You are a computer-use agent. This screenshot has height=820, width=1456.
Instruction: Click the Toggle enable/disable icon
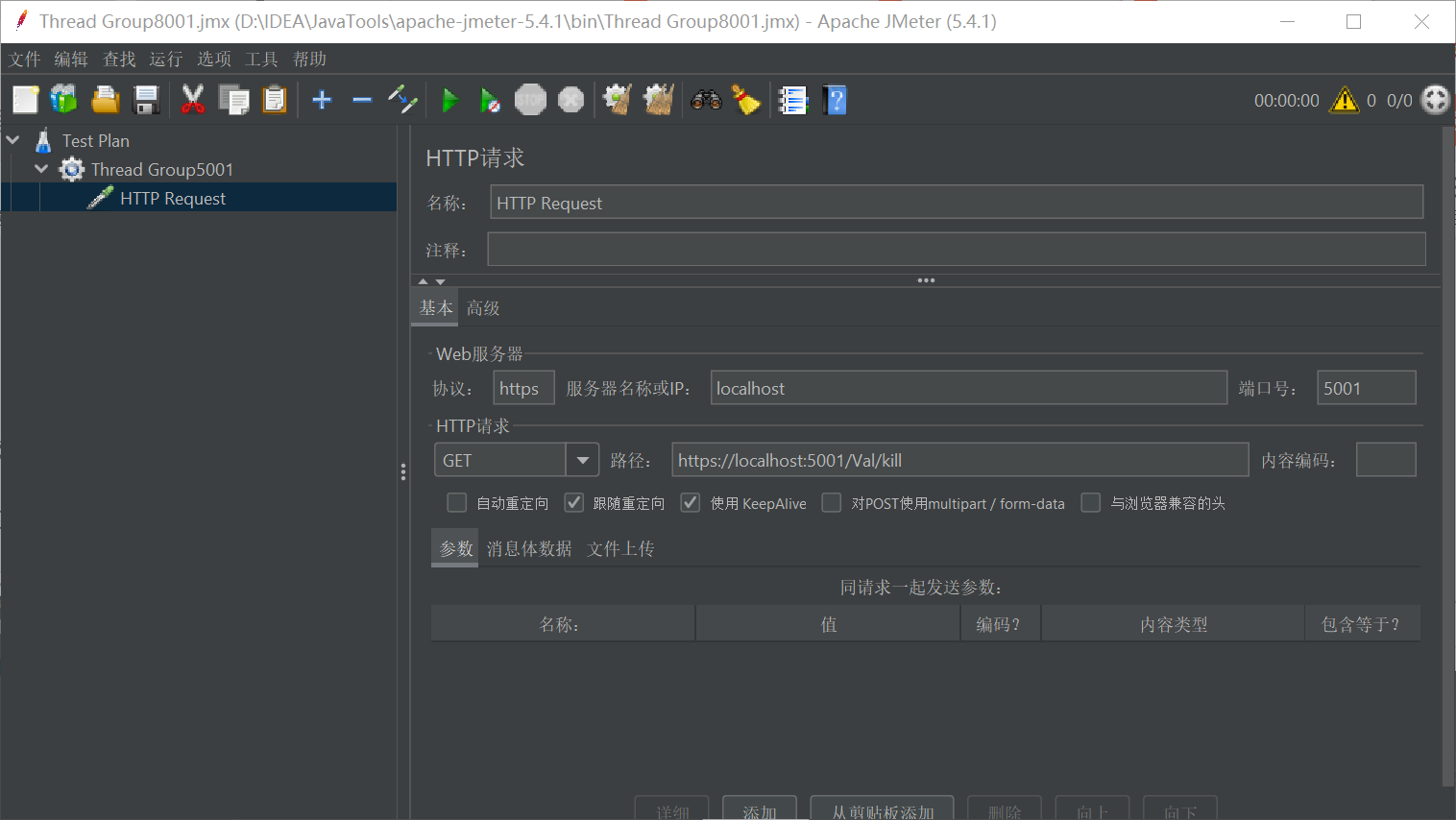402,100
